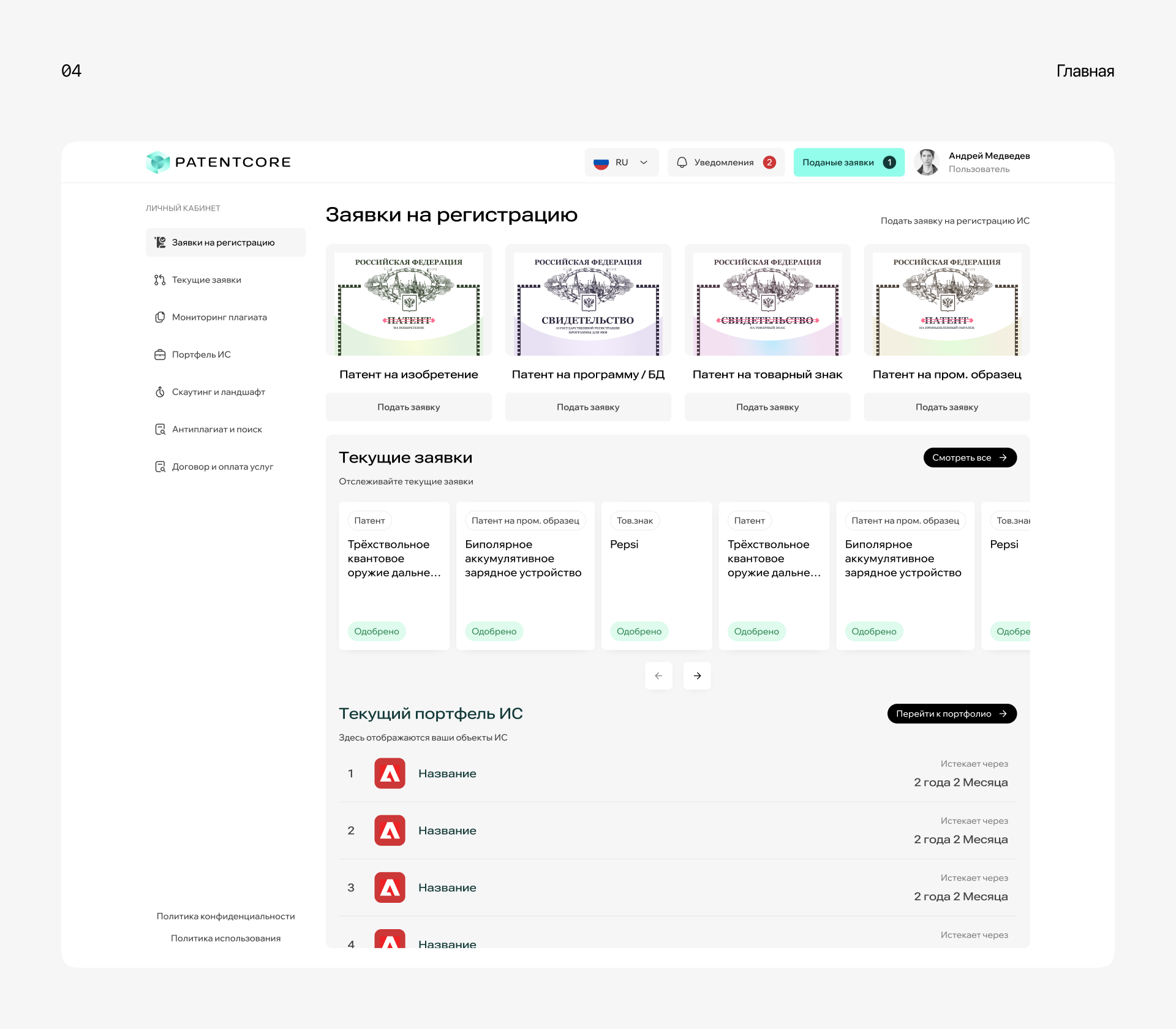Viewport: 1176px width, 1029px height.
Task: Go to previous carousel slide arrow
Action: pyautogui.click(x=658, y=676)
